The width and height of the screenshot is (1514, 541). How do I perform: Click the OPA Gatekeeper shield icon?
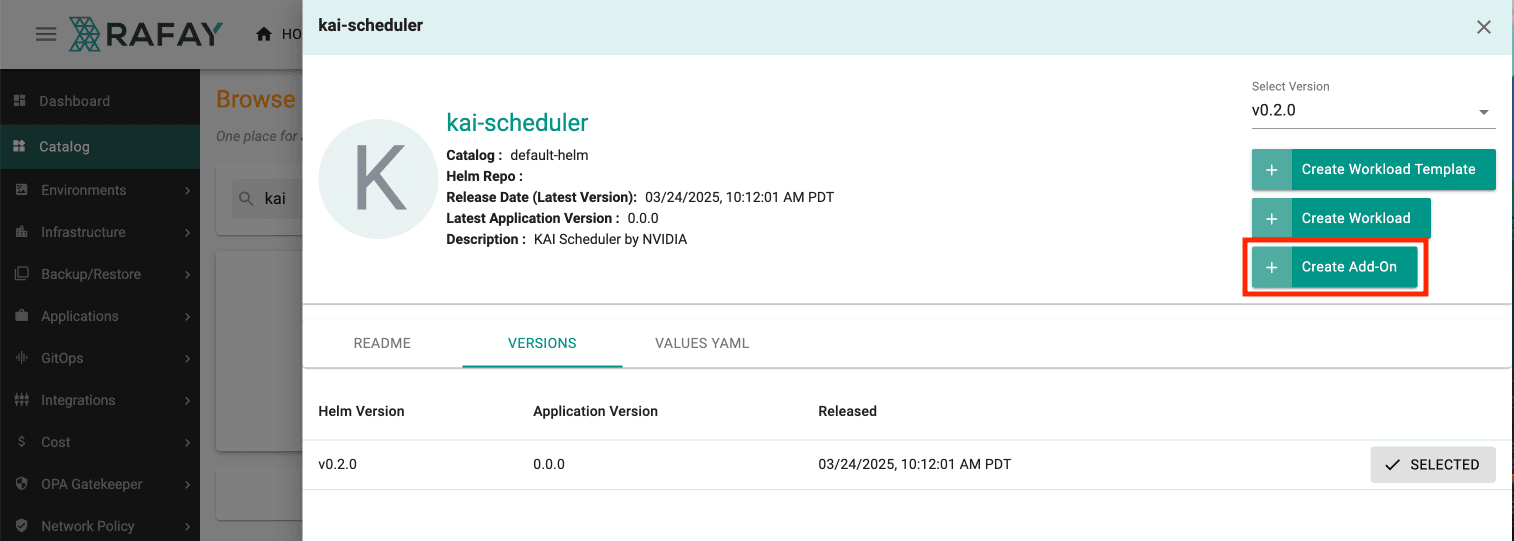pos(21,484)
